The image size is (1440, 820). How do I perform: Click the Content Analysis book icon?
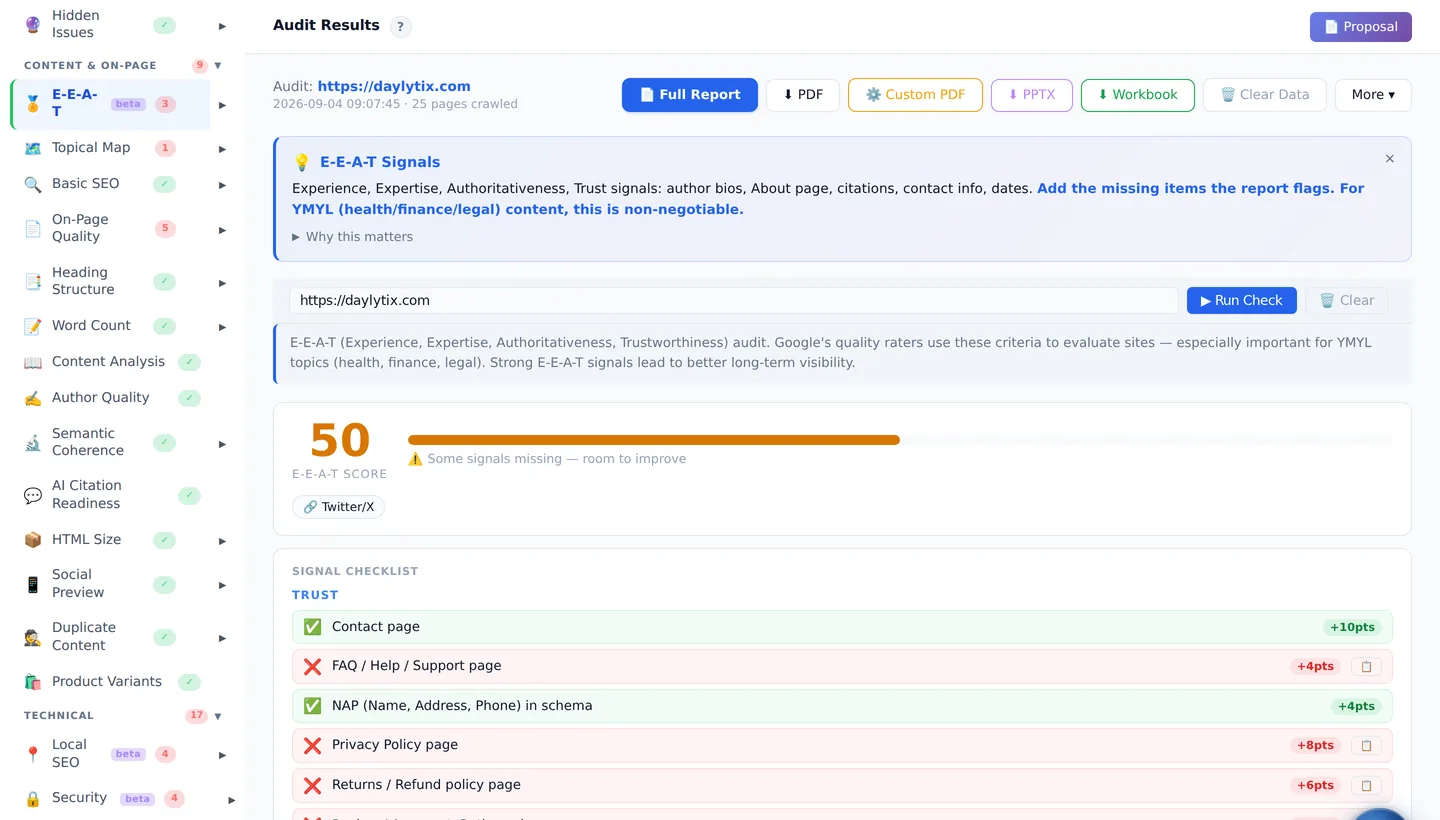(33, 362)
